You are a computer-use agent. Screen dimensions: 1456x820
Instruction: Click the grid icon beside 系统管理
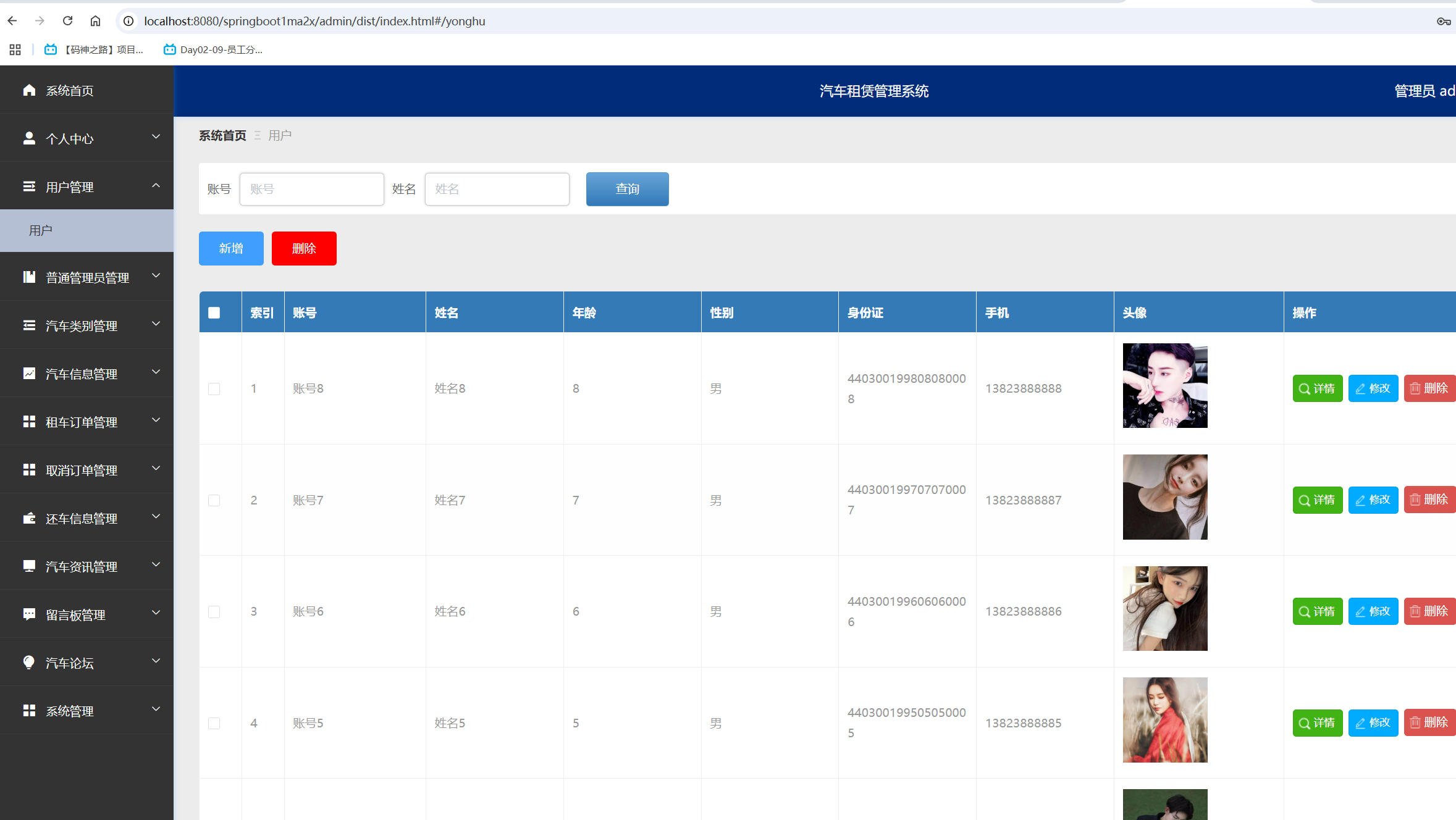(29, 711)
